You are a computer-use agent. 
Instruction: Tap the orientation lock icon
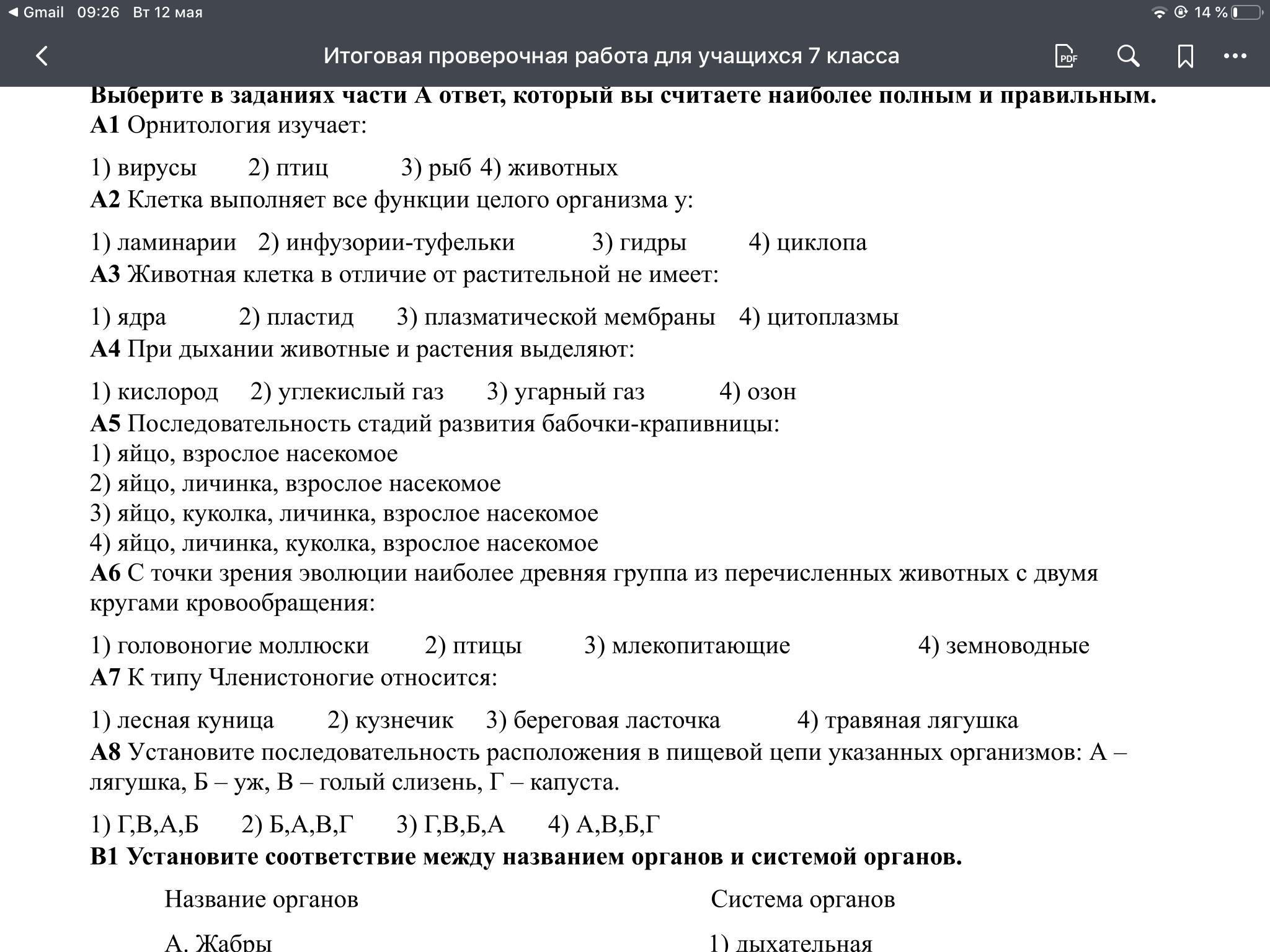(1181, 12)
